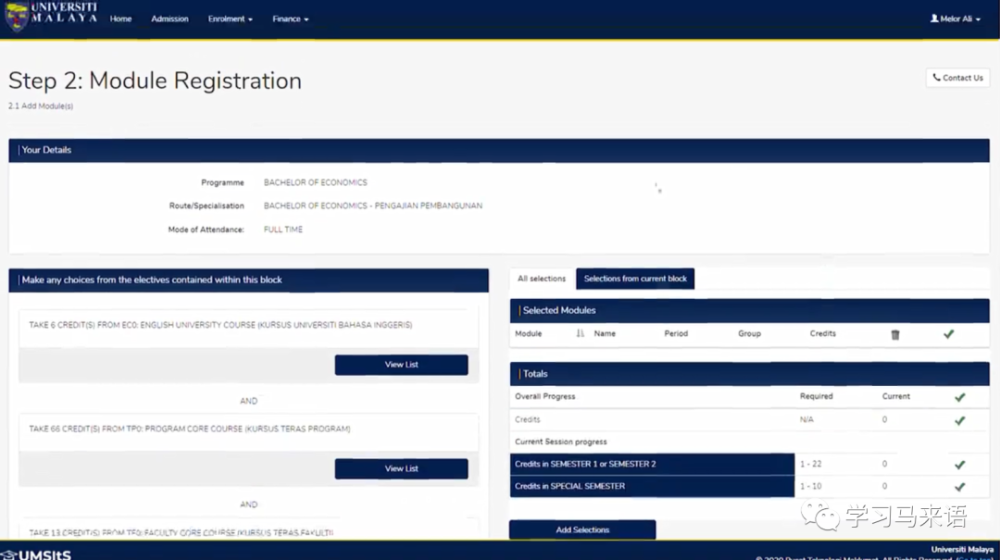Image resolution: width=1000 pixels, height=560 pixels.
Task: Click the Universiti Malaya logo
Action: (x=50, y=17)
